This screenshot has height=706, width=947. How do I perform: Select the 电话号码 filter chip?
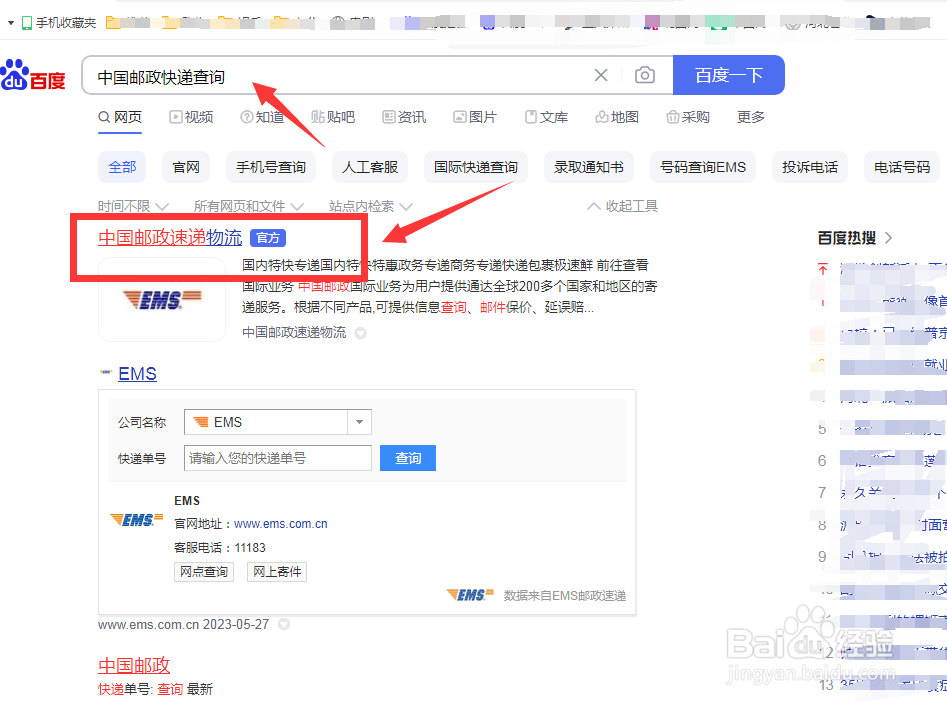(x=902, y=167)
